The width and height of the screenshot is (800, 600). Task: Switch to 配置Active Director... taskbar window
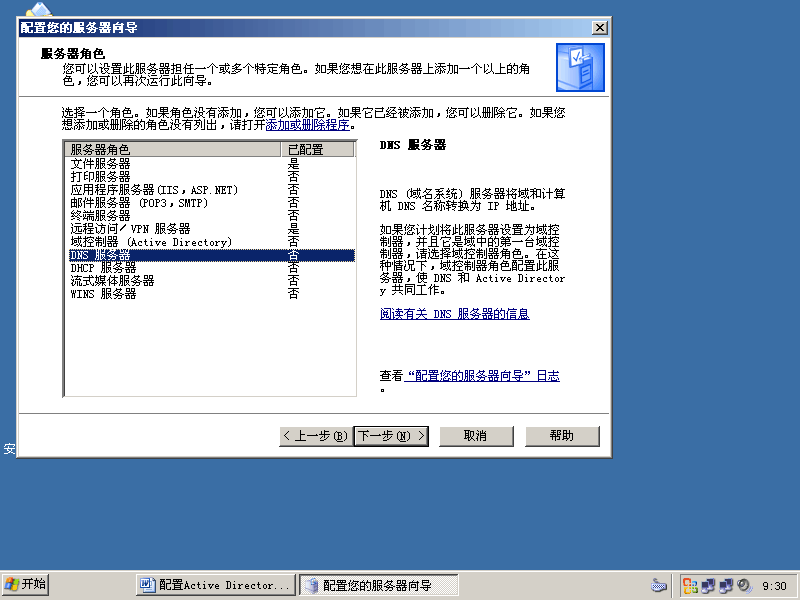click(x=216, y=585)
